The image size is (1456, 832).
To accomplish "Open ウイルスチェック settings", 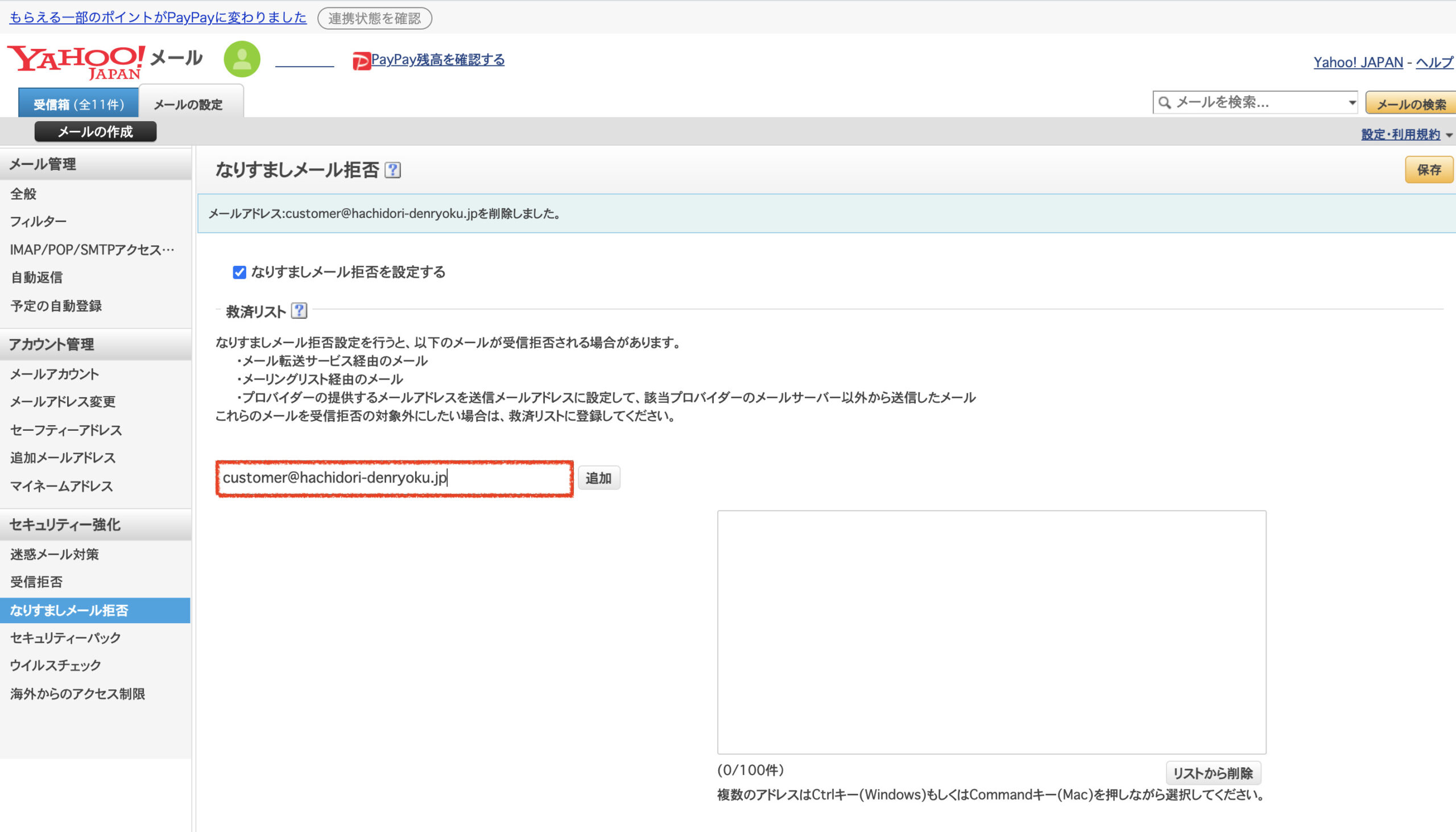I will click(x=55, y=666).
